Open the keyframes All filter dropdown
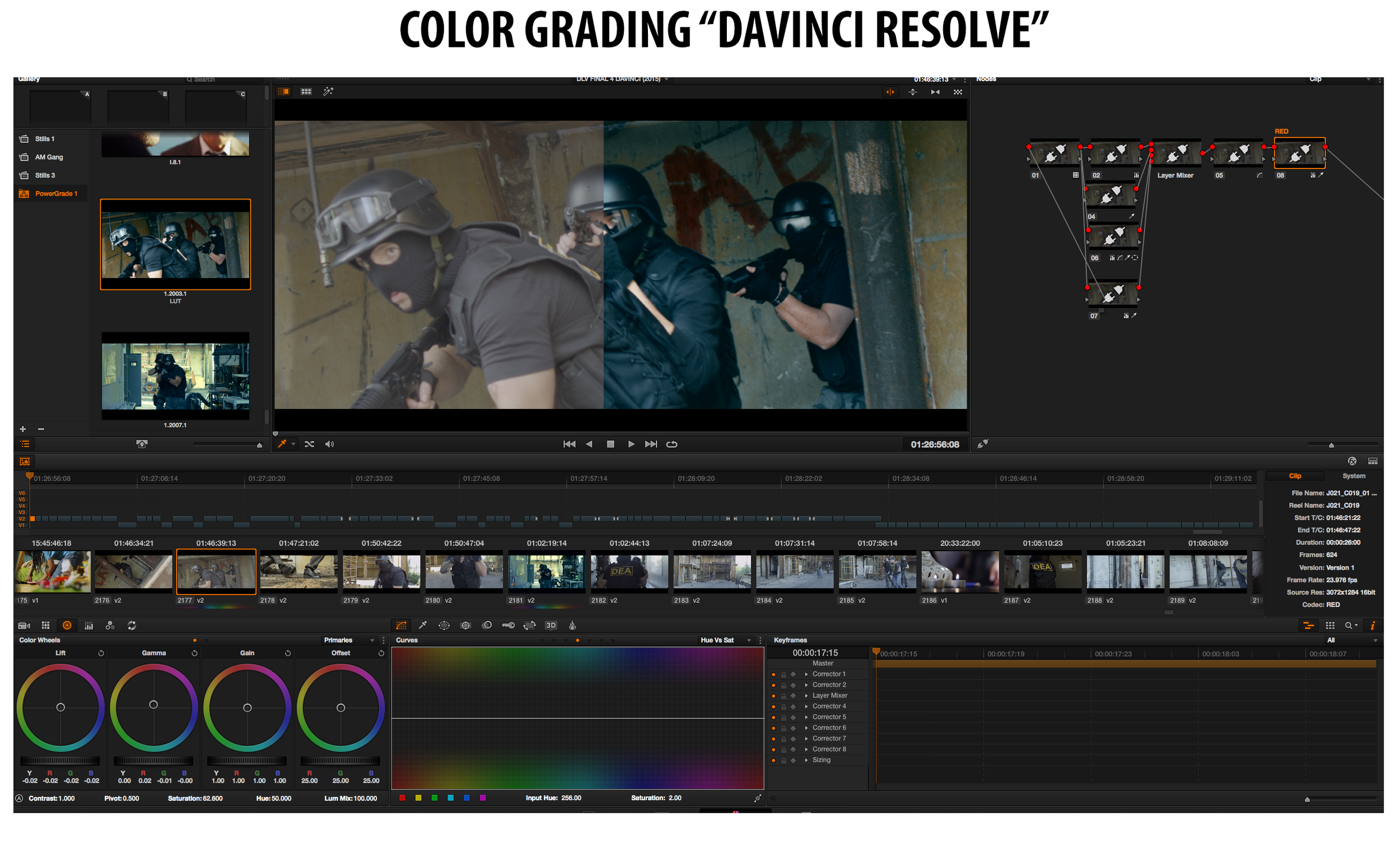 coord(1352,641)
